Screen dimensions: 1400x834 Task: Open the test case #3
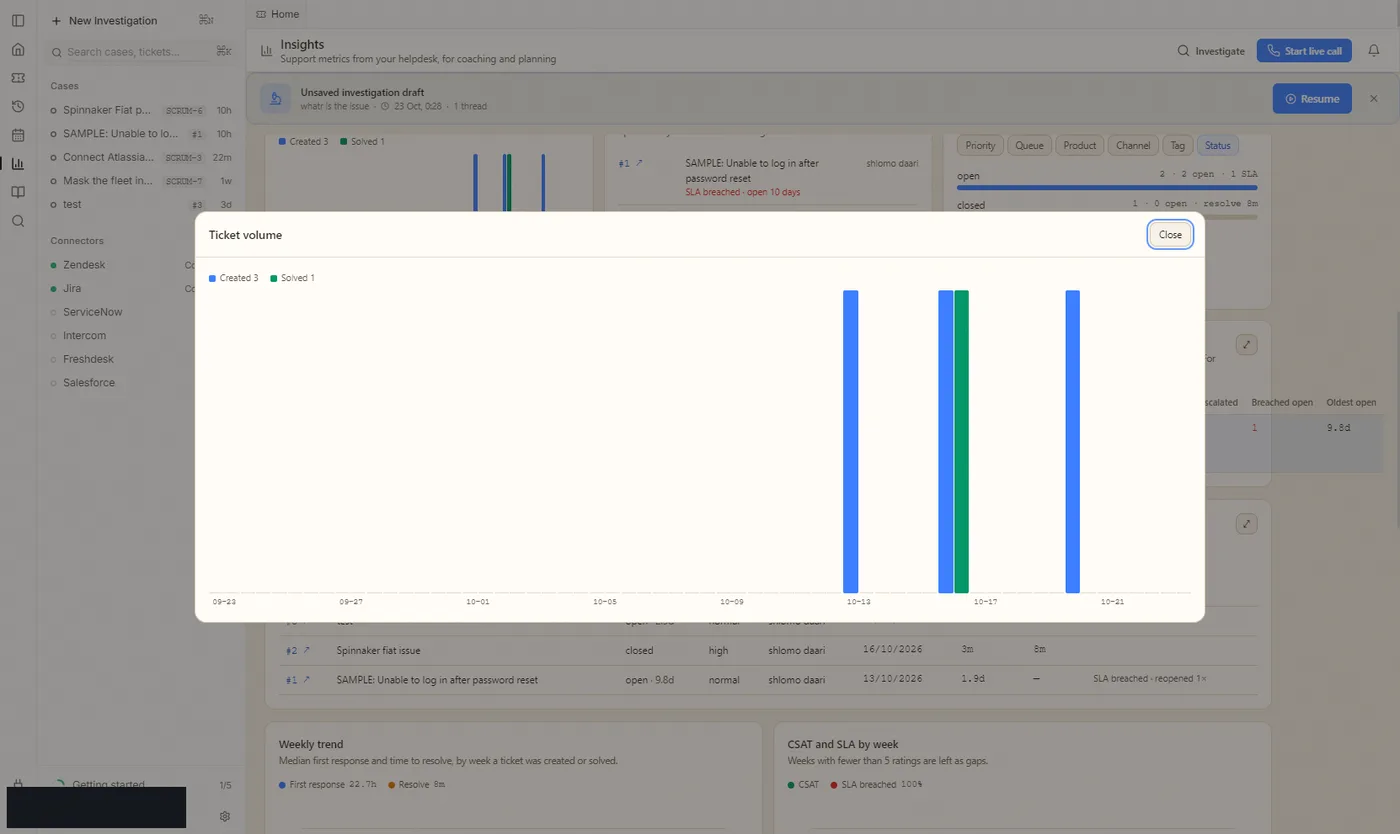[x=140, y=204]
